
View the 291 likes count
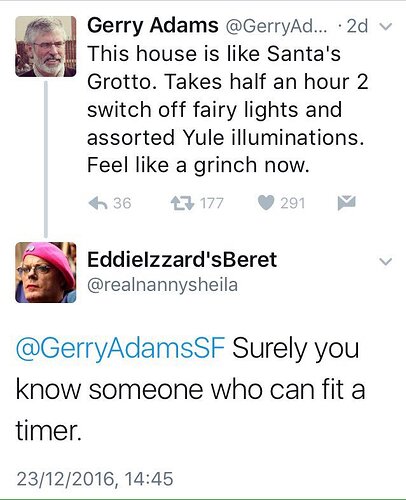coord(293,203)
